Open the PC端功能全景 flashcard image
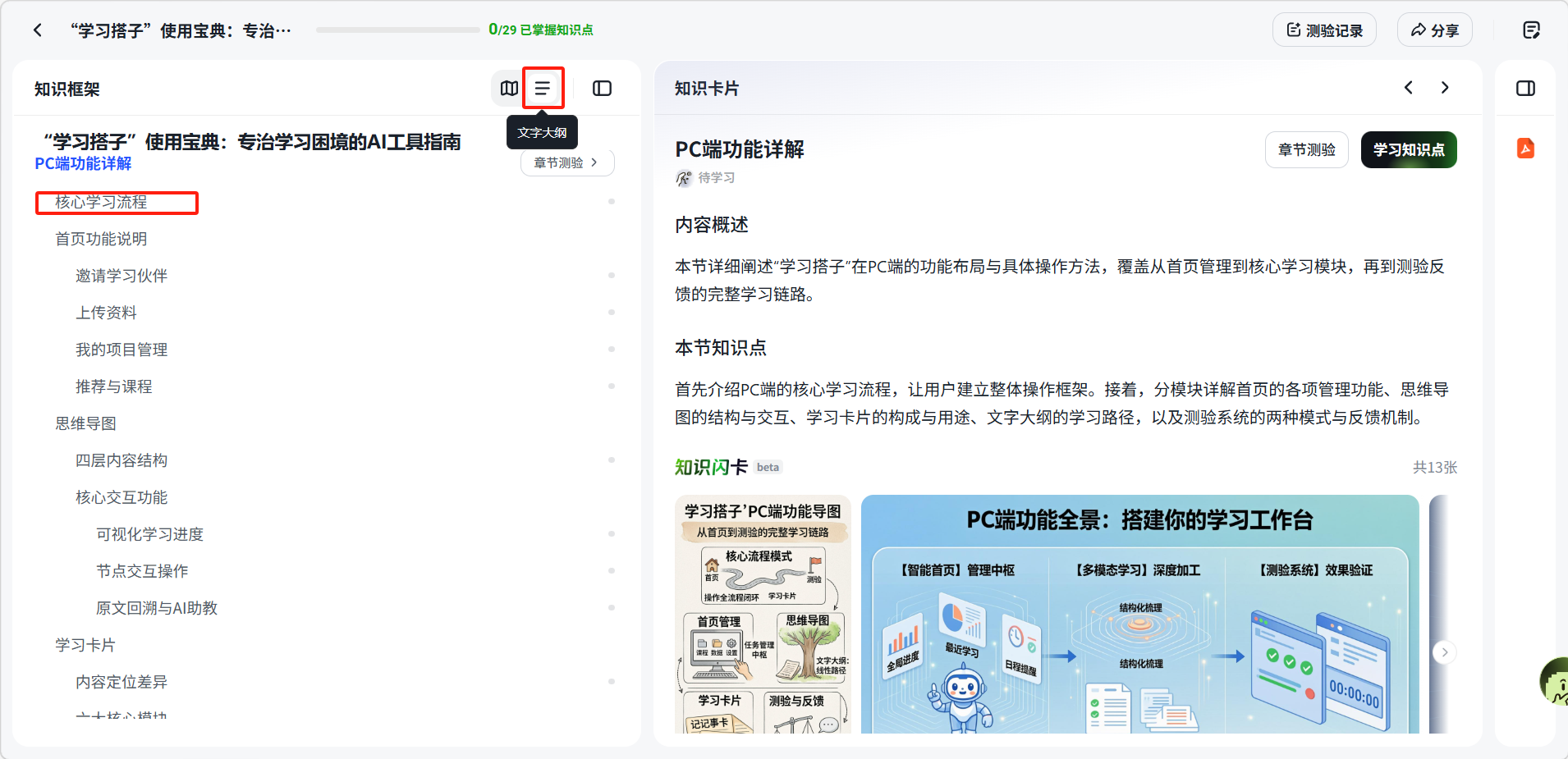 click(1139, 614)
